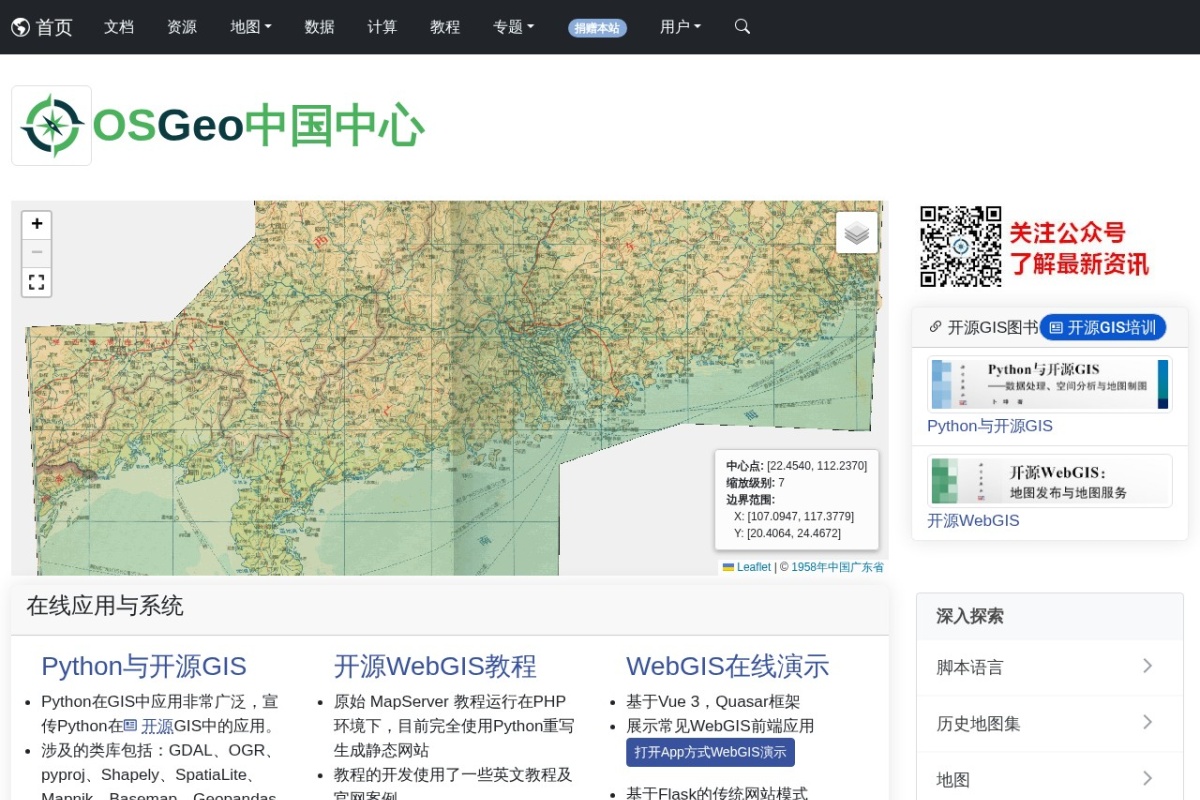Viewport: 1200px width, 800px height.
Task: Click 打开App方式WebGIS演示 button
Action: (x=711, y=752)
